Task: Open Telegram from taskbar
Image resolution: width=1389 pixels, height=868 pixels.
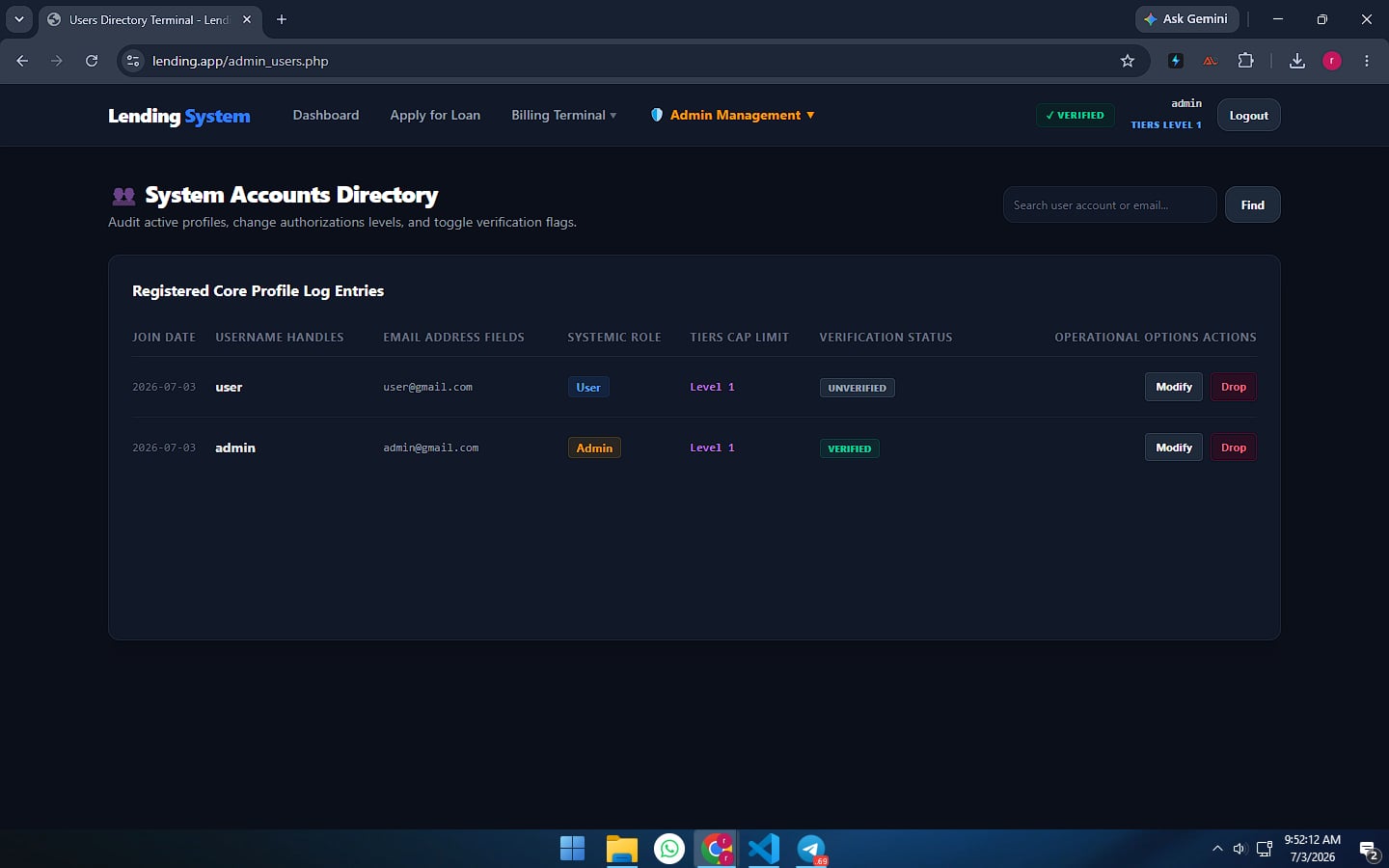Action: 812,849
